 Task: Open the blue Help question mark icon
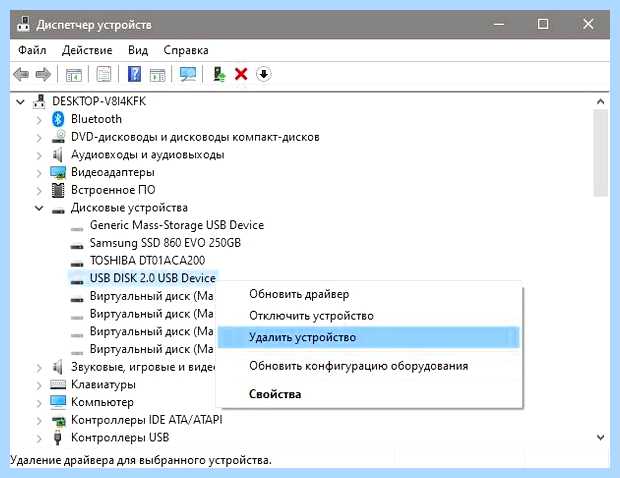pyautogui.click(x=134, y=74)
